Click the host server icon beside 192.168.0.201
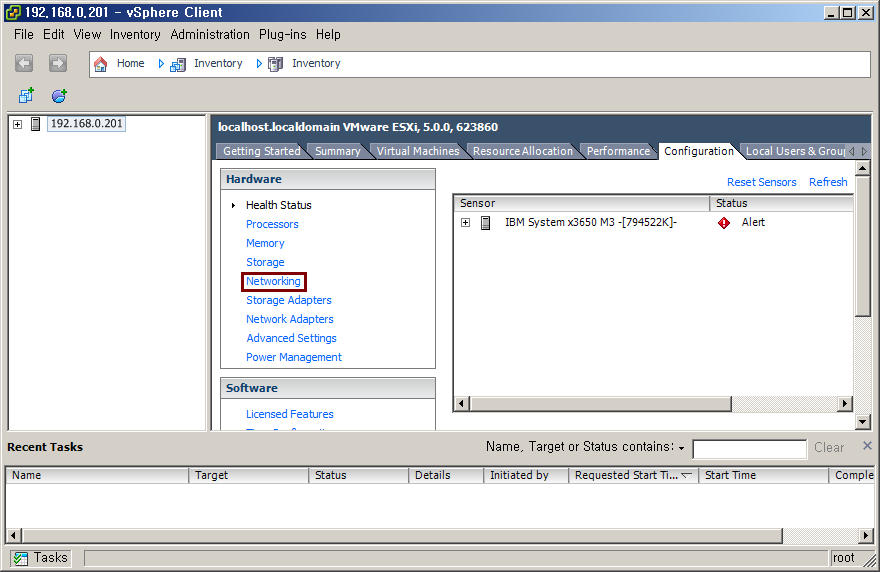This screenshot has width=880, height=572. (35, 124)
